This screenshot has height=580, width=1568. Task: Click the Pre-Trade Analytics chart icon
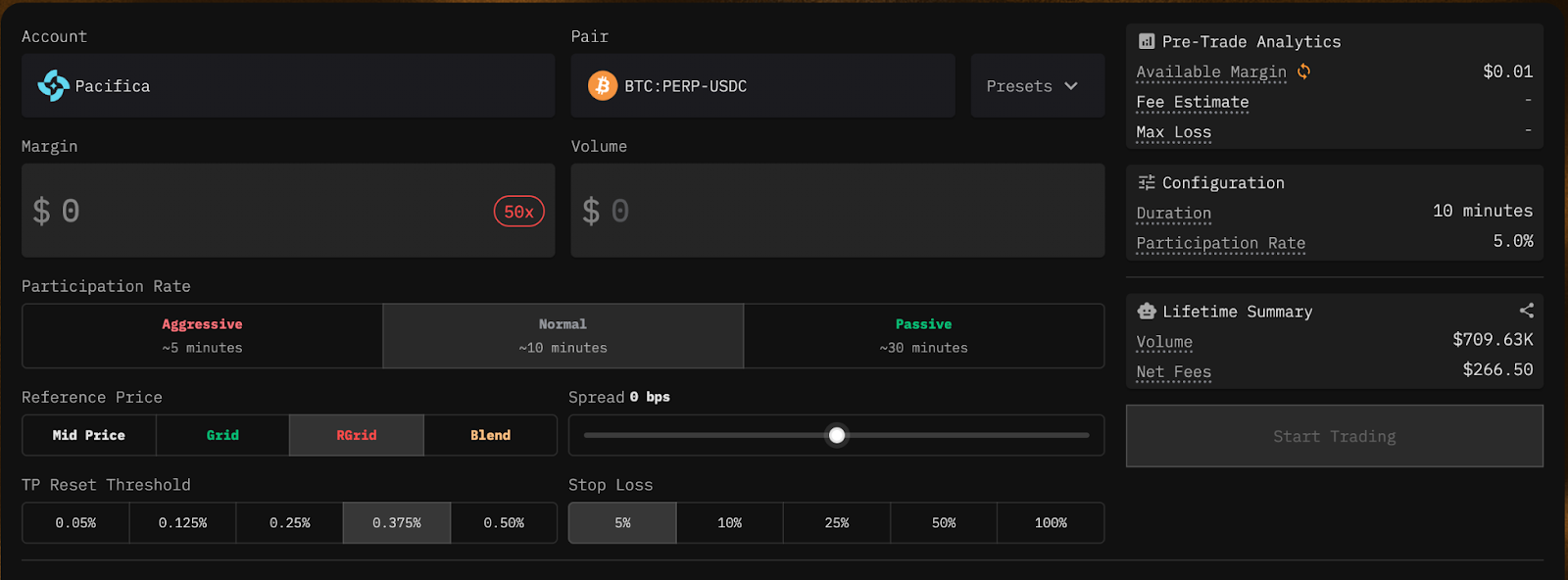(1146, 42)
